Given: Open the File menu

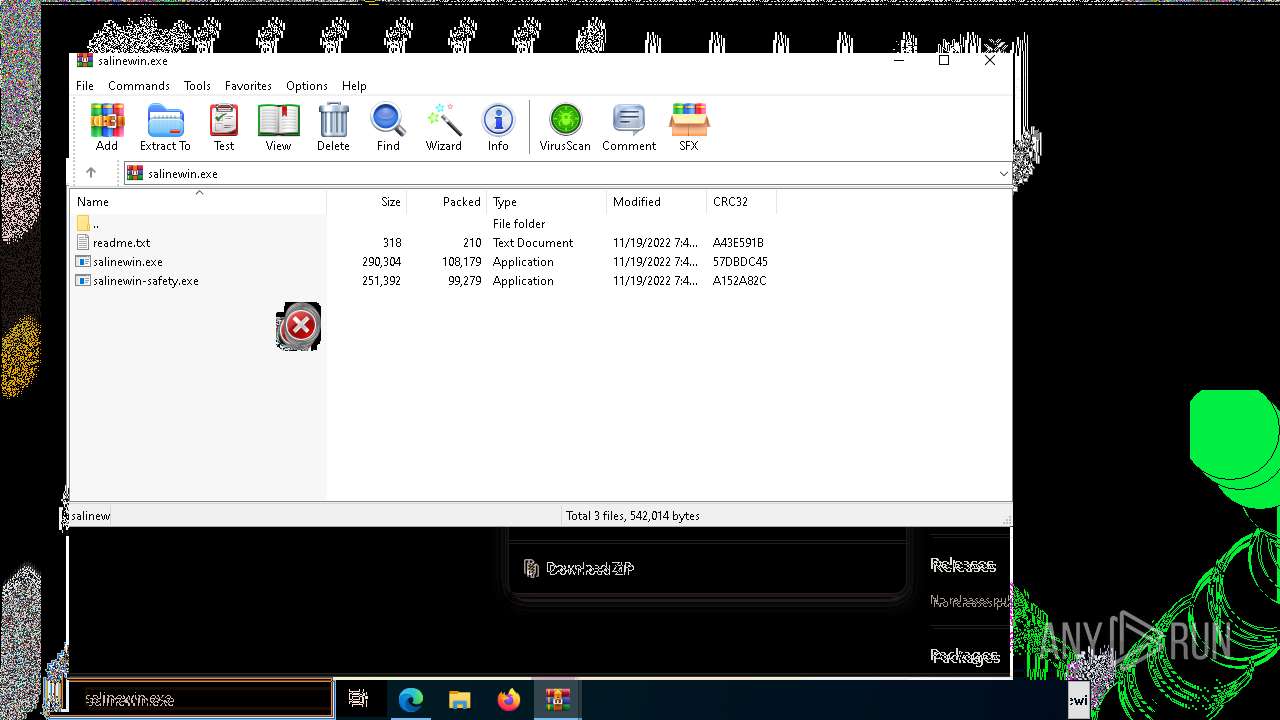Looking at the screenshot, I should (x=85, y=86).
